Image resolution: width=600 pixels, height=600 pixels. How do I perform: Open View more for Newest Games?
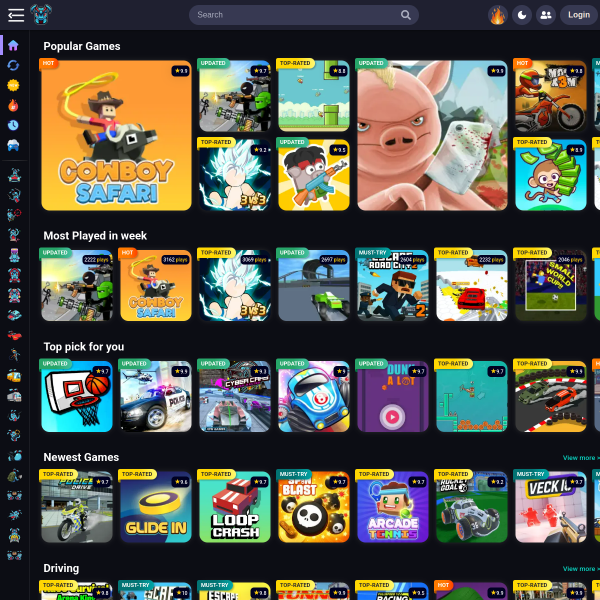tap(580, 458)
